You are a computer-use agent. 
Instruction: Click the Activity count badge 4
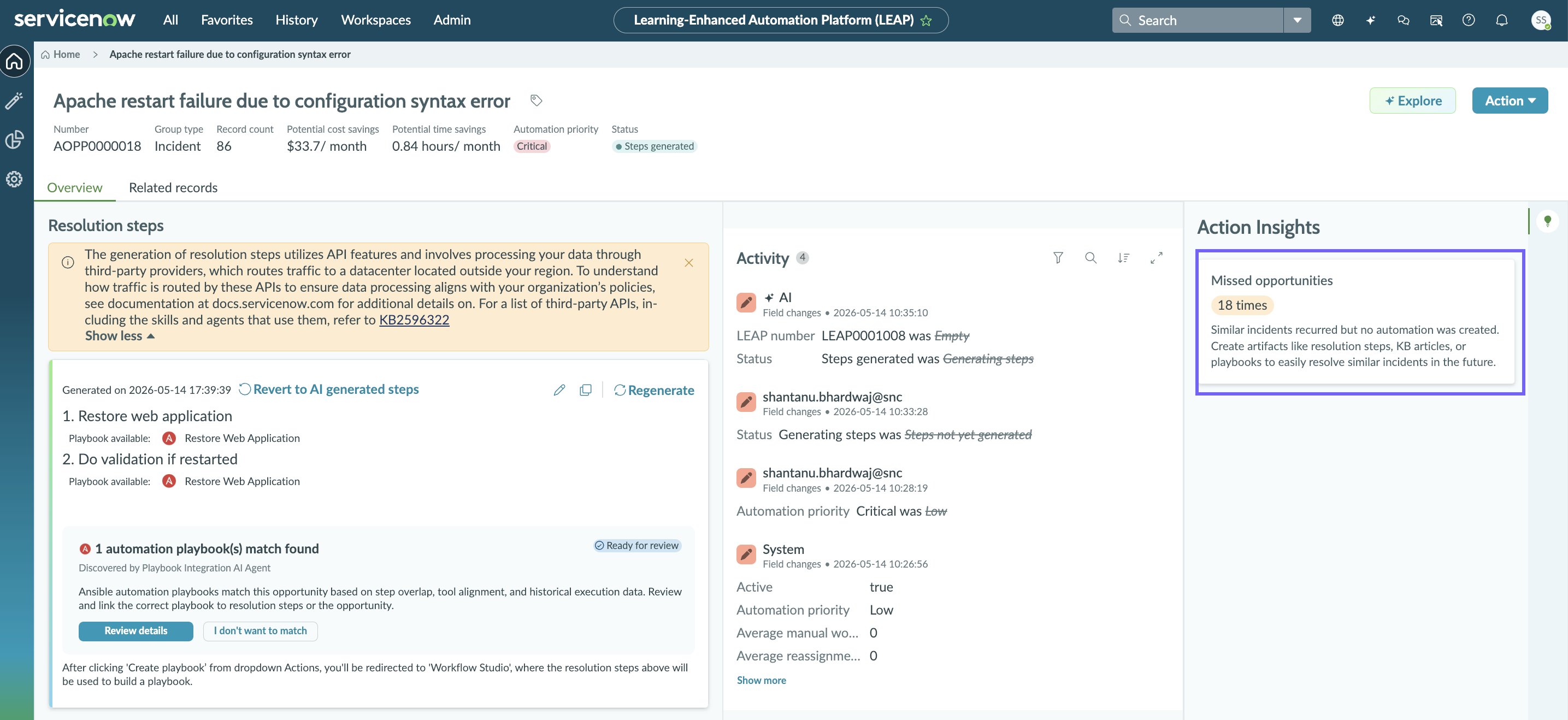coord(802,257)
